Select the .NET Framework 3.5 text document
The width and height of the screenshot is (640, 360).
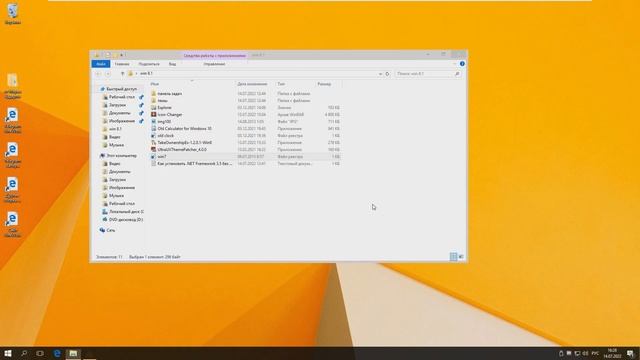coord(194,163)
